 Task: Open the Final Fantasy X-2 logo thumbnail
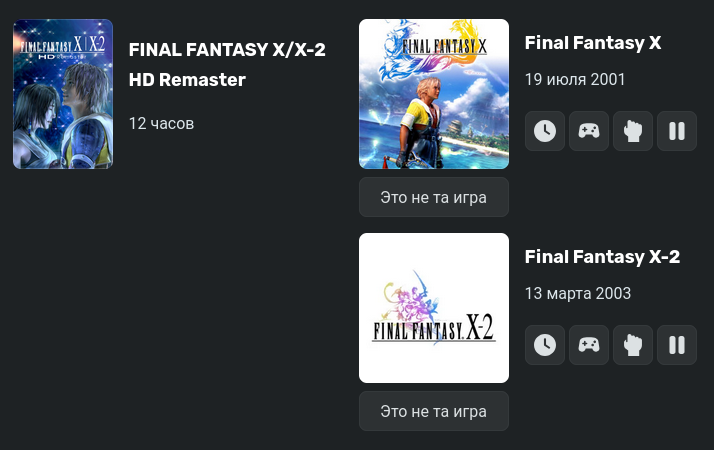pyautogui.click(x=434, y=308)
